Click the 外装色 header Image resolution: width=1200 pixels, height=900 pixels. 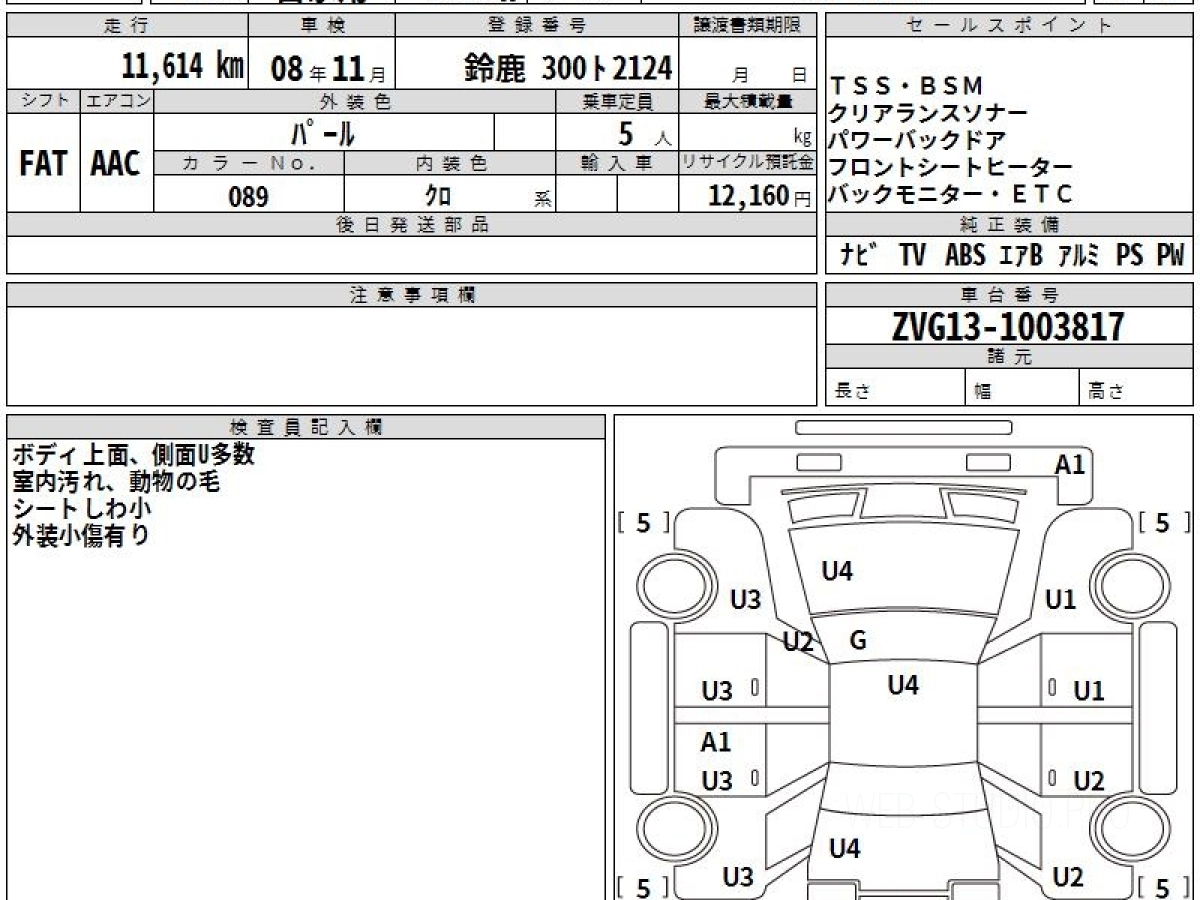pos(355,101)
